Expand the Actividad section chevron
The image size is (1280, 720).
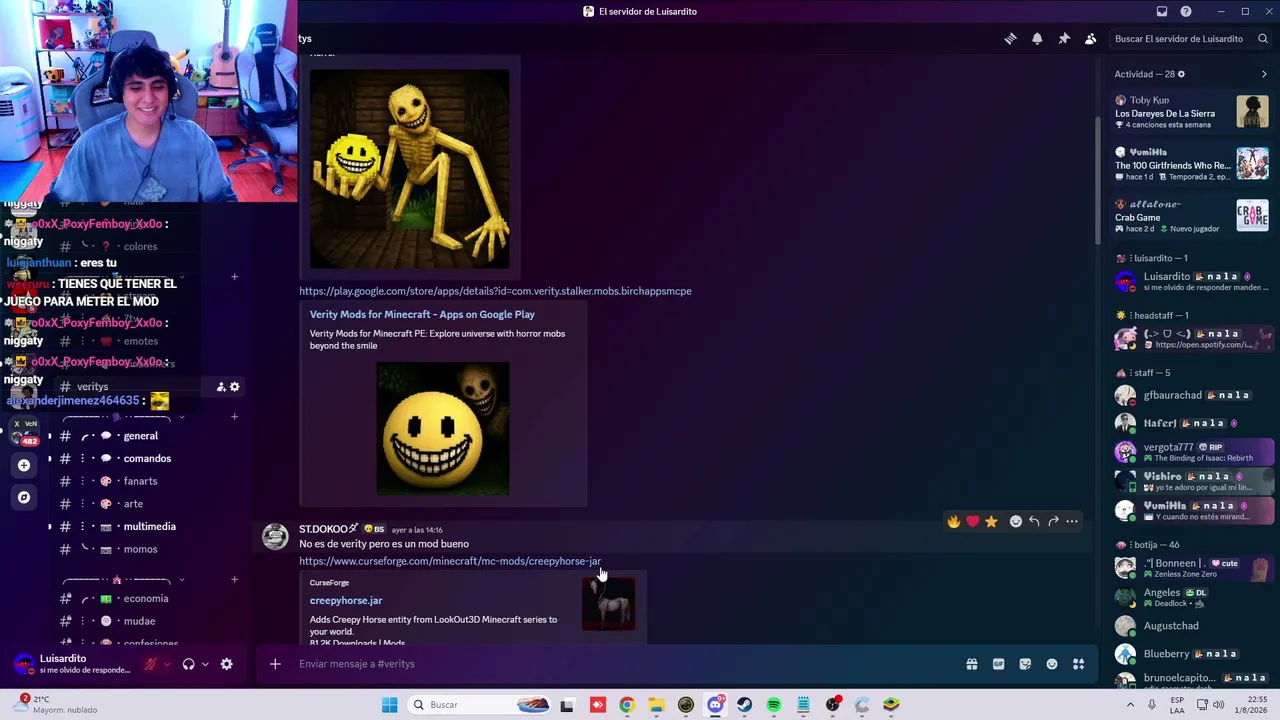tap(1264, 74)
